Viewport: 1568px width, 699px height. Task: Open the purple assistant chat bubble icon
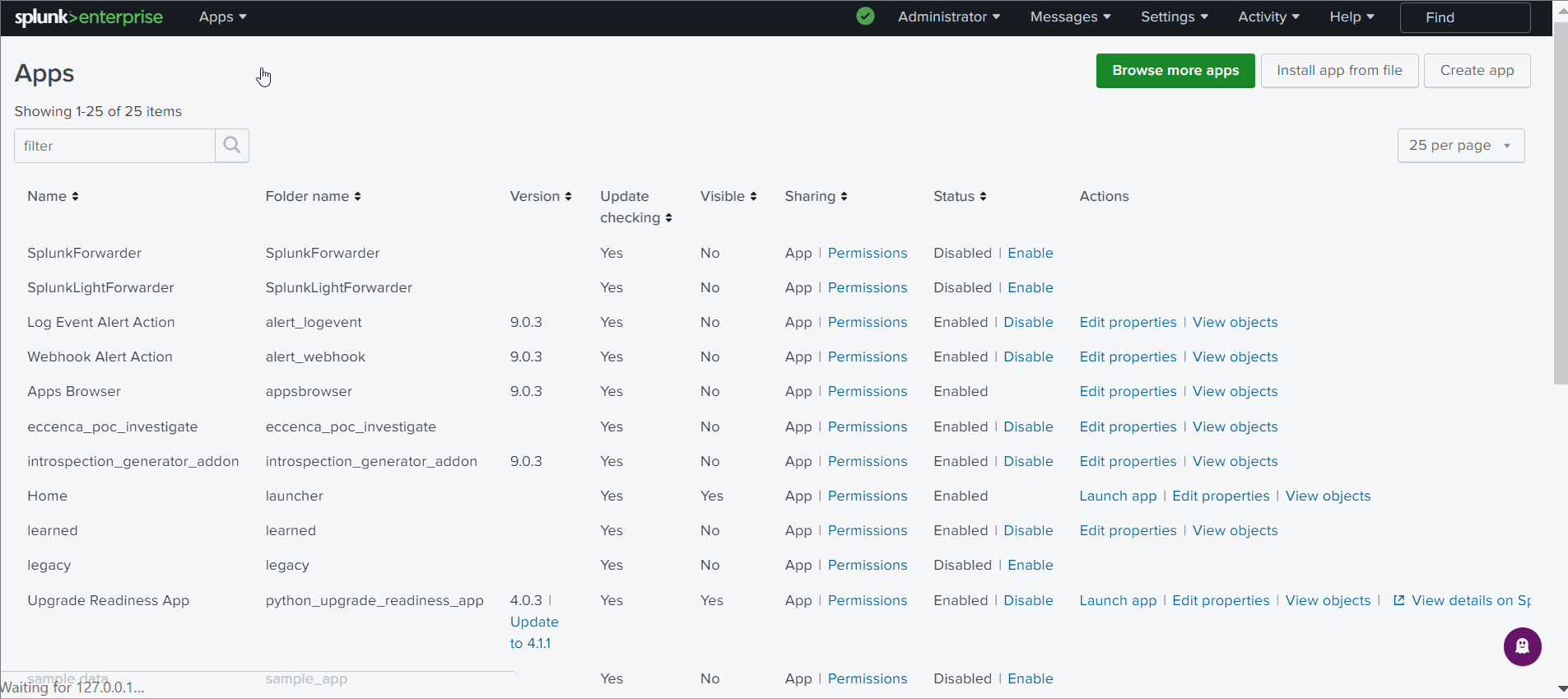tap(1522, 646)
